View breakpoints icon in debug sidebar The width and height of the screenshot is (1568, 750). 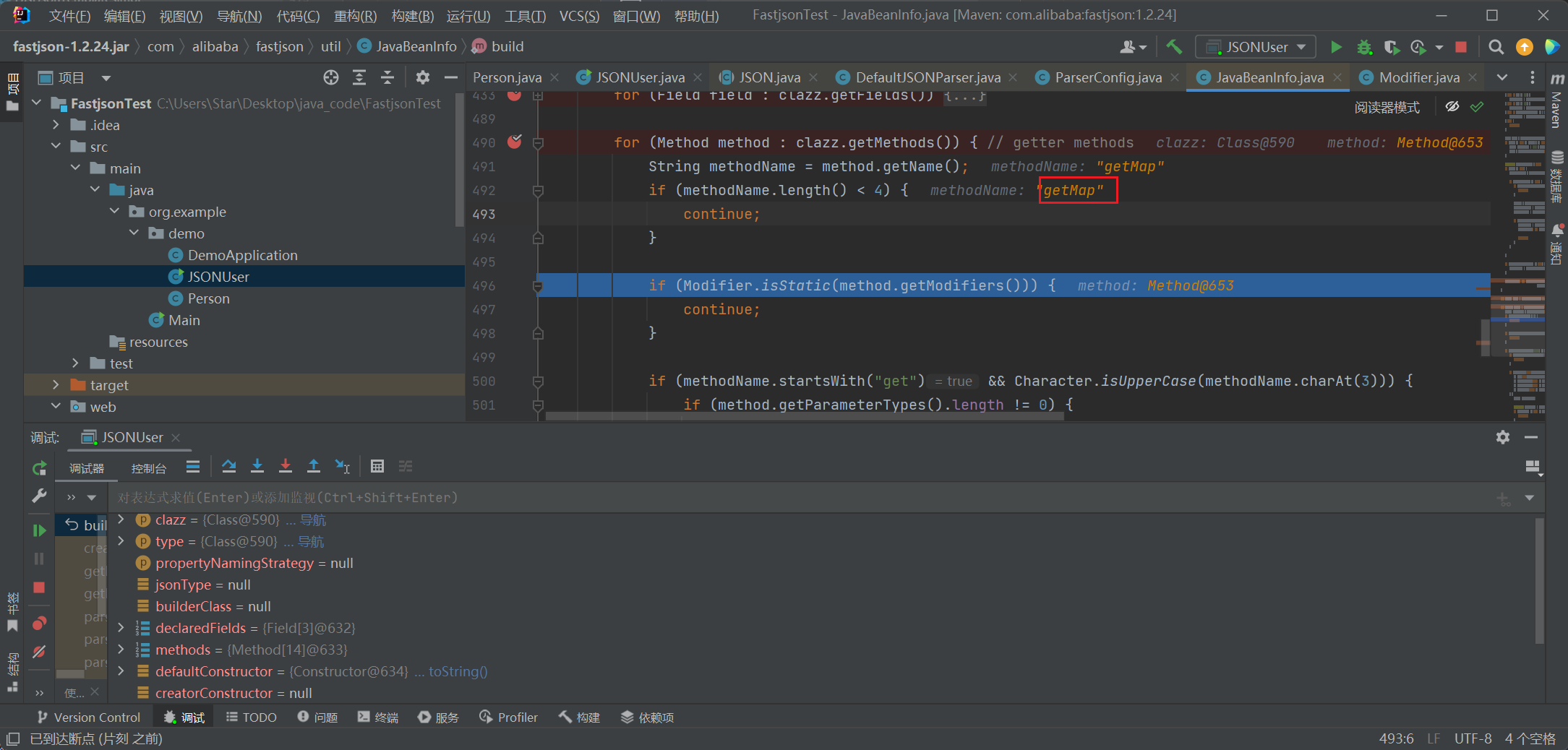click(x=40, y=624)
